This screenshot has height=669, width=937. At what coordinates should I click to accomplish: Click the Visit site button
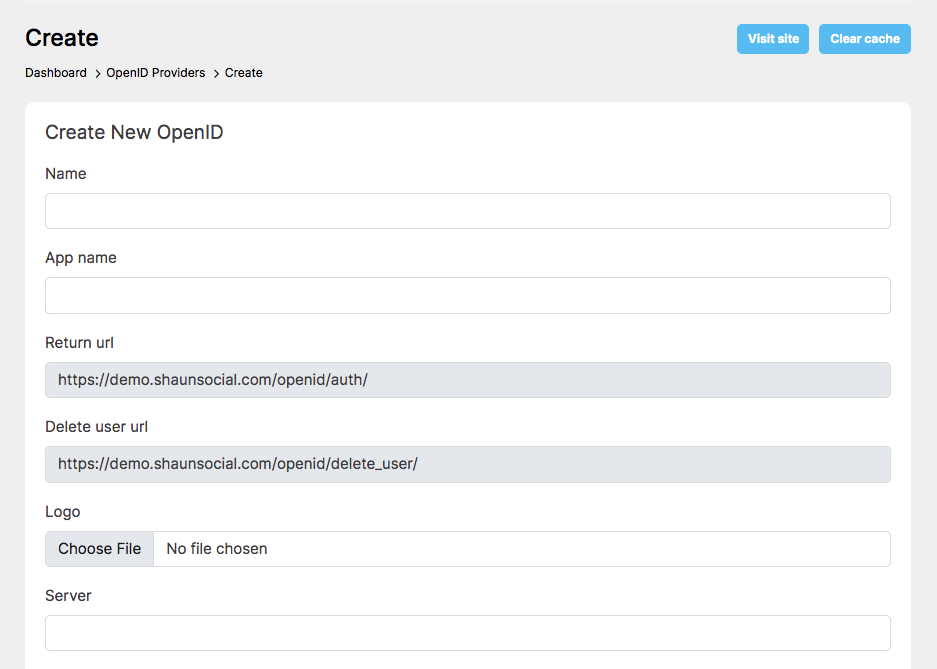(773, 39)
